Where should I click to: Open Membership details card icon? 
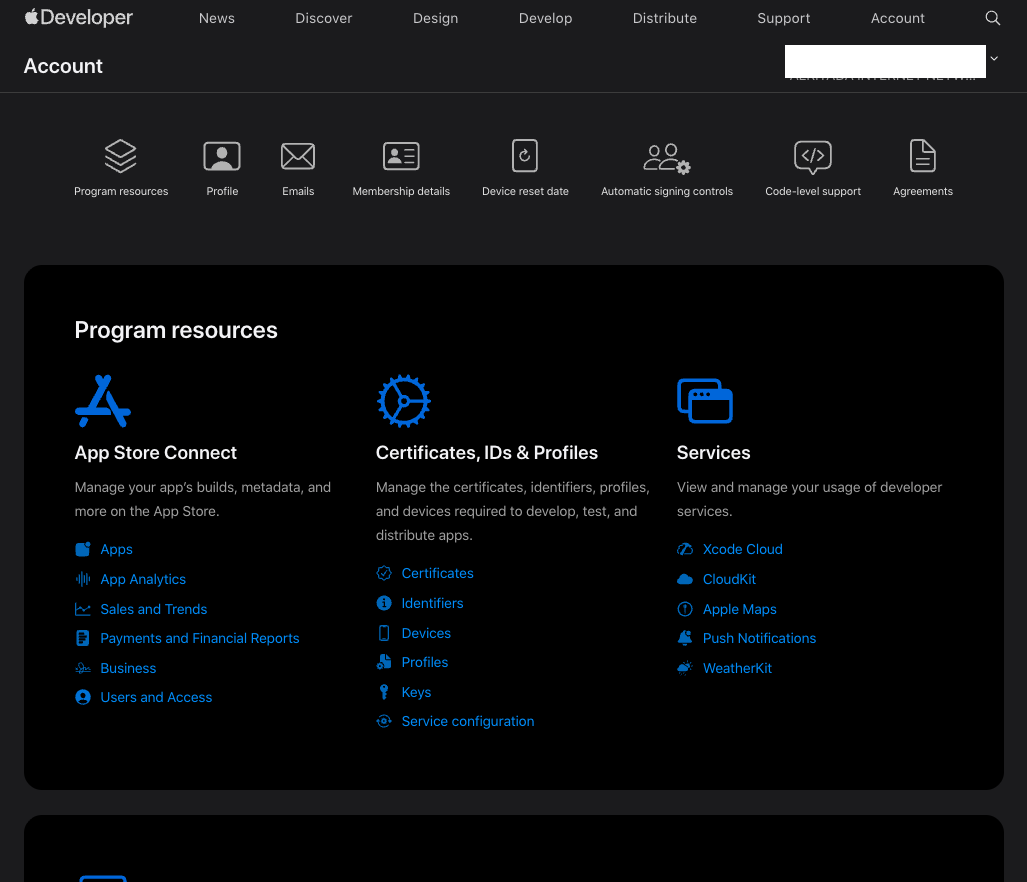click(401, 157)
